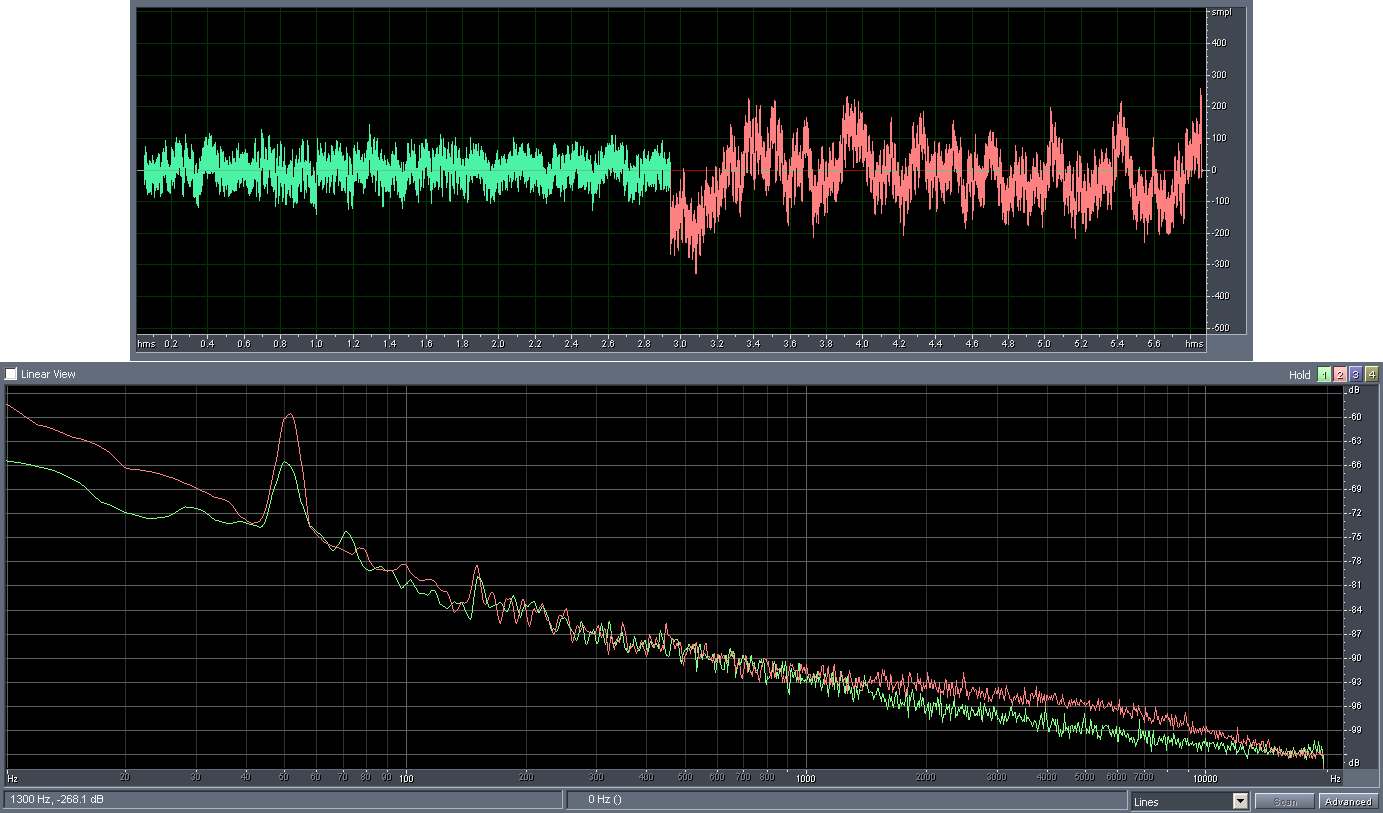Click the -90 dB scale label
Screen dimensions: 1383x813
[x=1357, y=657]
